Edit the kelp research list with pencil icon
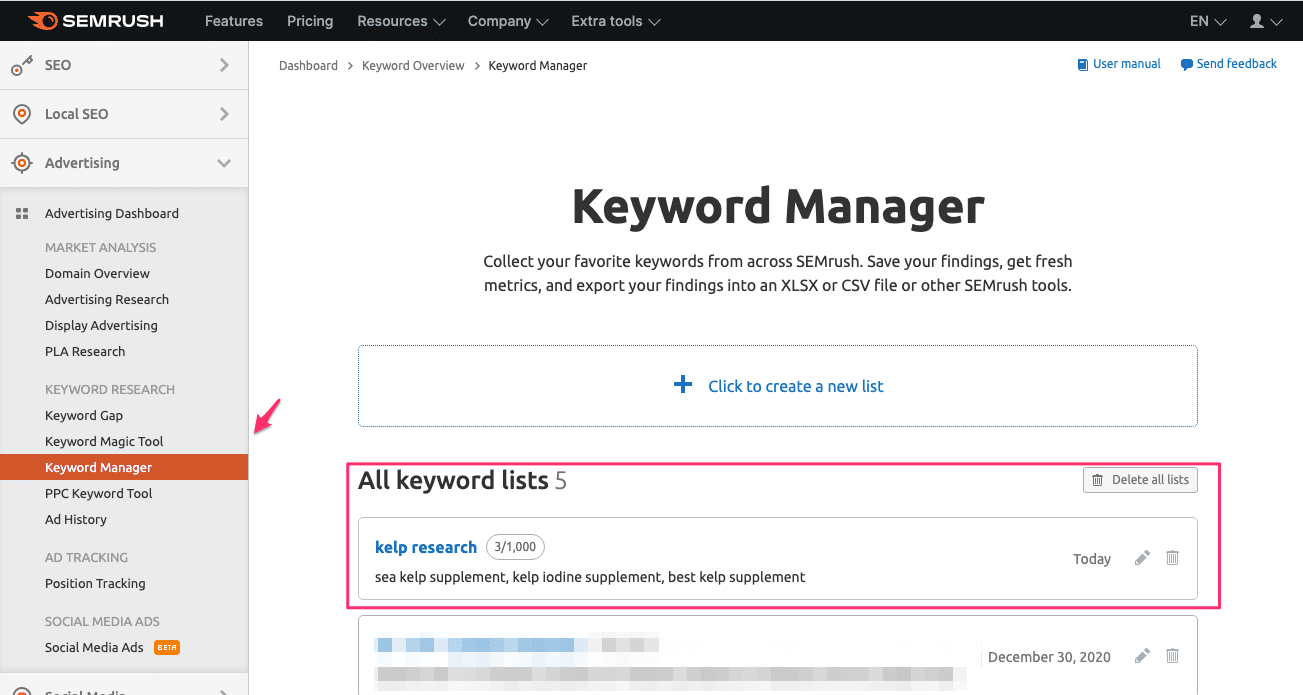 [x=1142, y=558]
